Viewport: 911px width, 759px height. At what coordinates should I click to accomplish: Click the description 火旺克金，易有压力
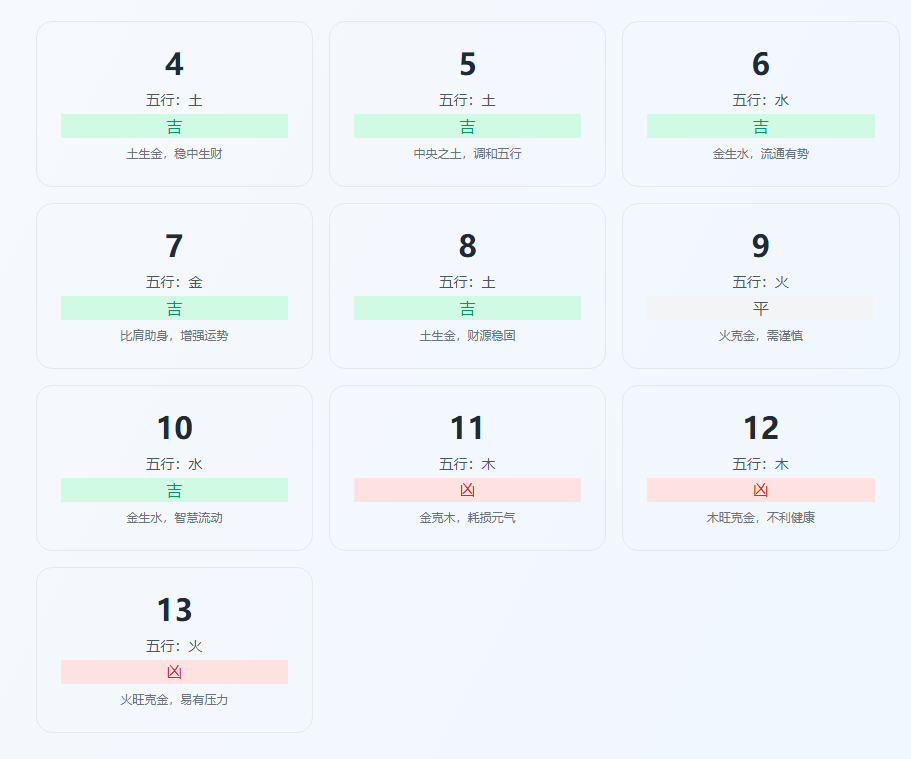tap(174, 700)
